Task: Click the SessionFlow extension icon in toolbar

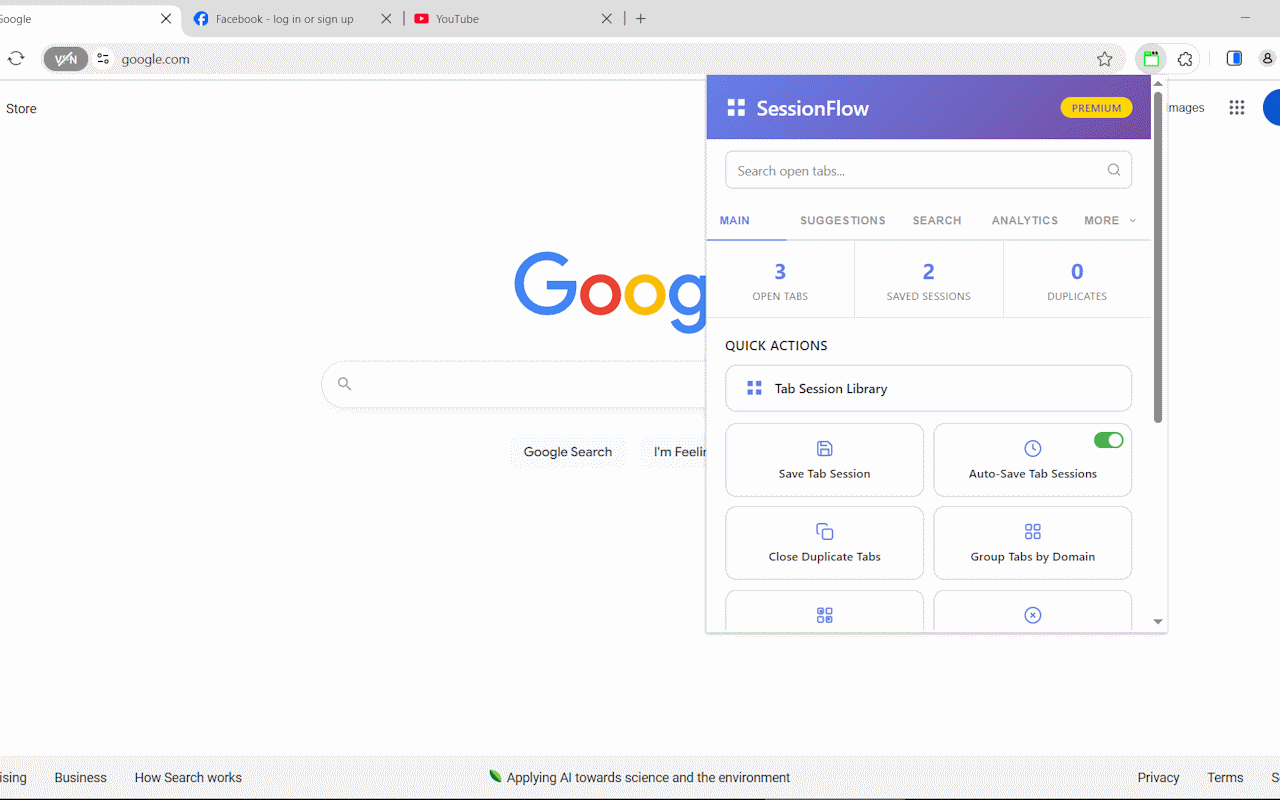Action: point(1151,59)
